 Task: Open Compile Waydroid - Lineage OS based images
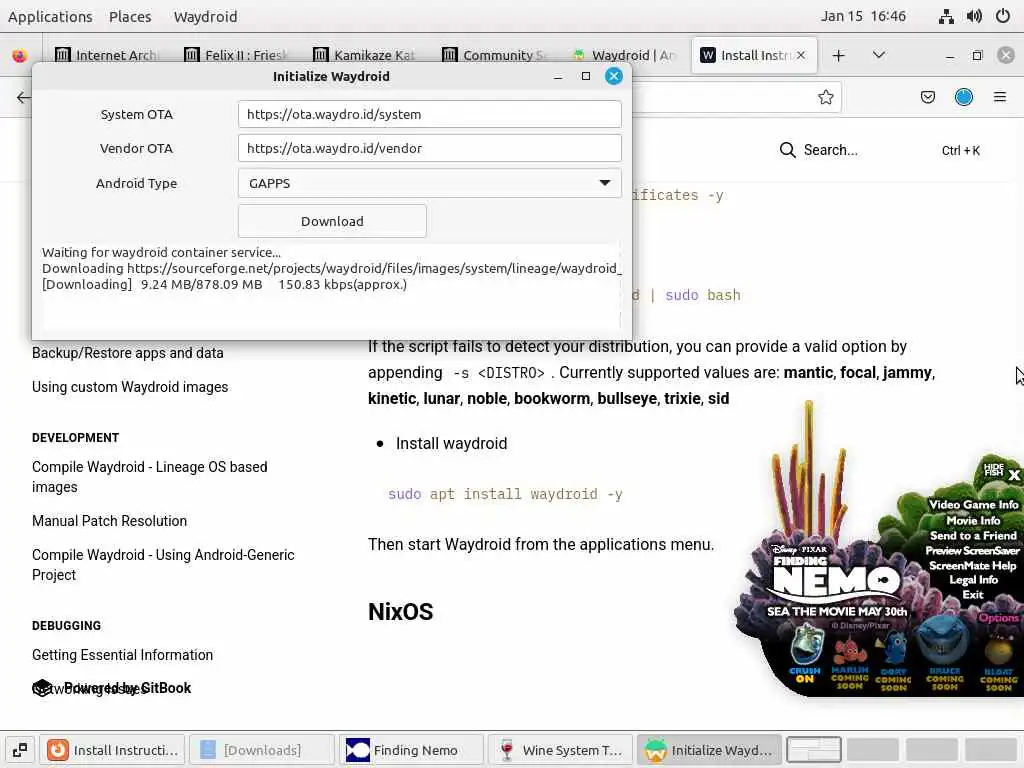(x=150, y=477)
